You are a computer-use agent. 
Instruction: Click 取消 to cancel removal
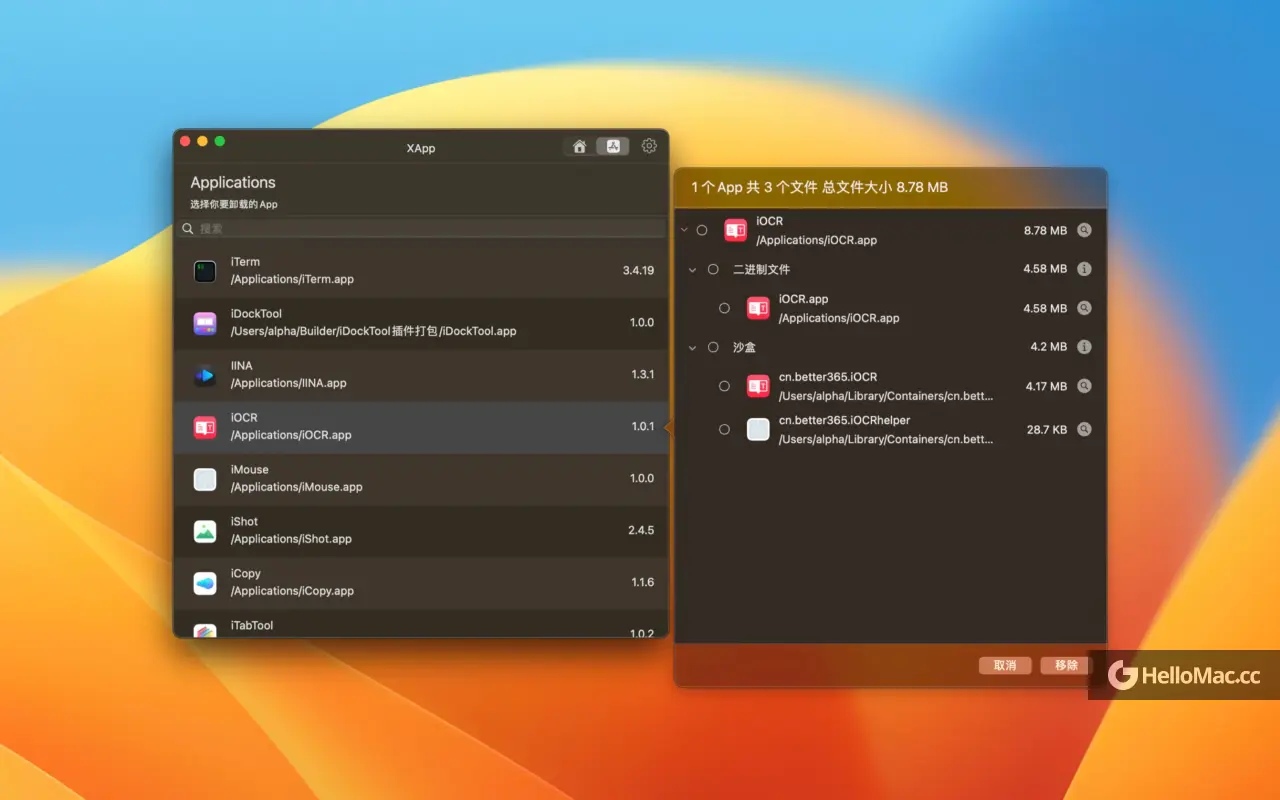pos(1005,665)
